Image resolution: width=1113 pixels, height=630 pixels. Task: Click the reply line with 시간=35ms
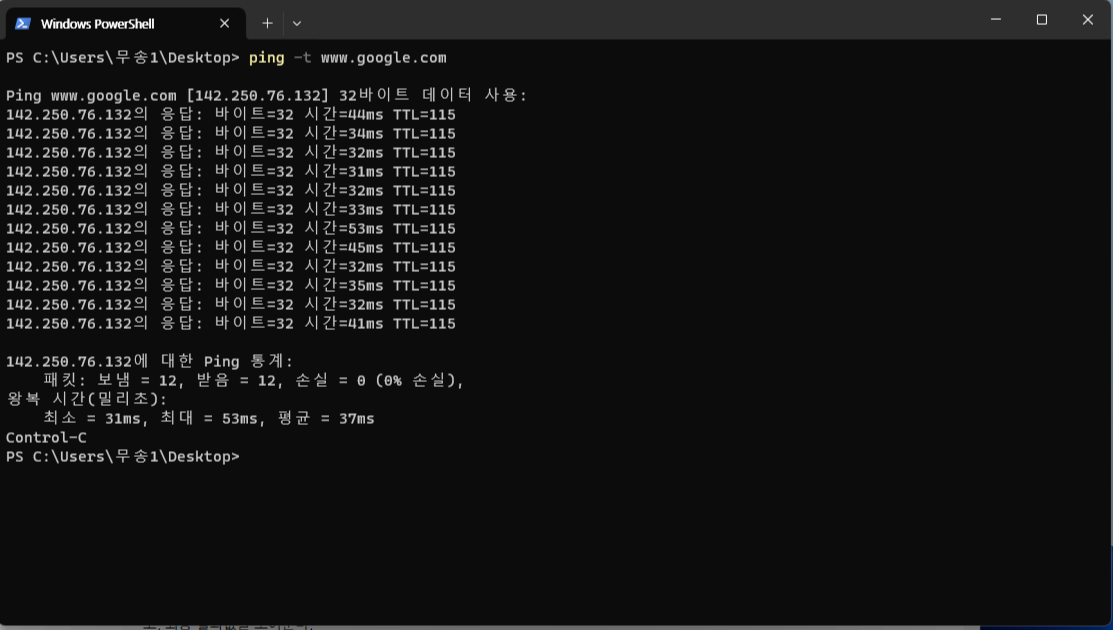231,286
